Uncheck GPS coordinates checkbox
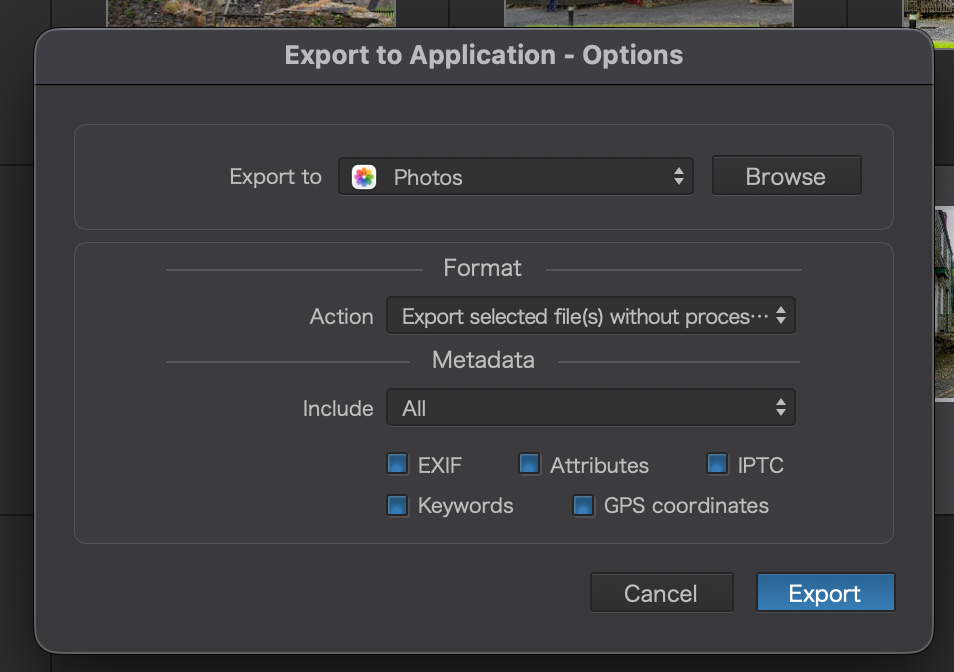 click(x=584, y=506)
